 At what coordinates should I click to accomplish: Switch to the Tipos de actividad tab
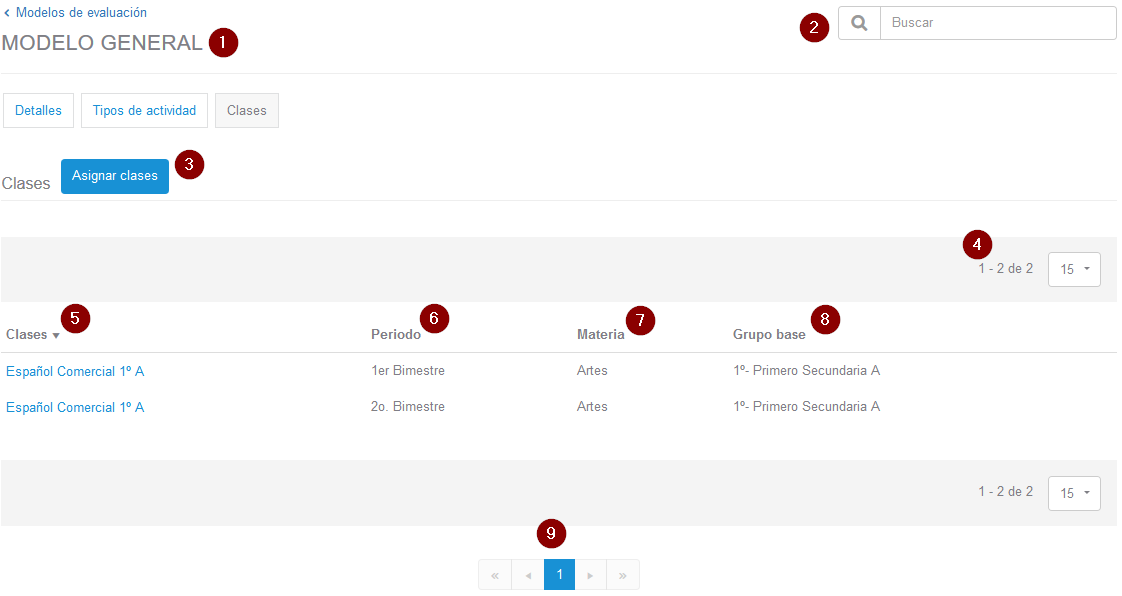point(144,111)
